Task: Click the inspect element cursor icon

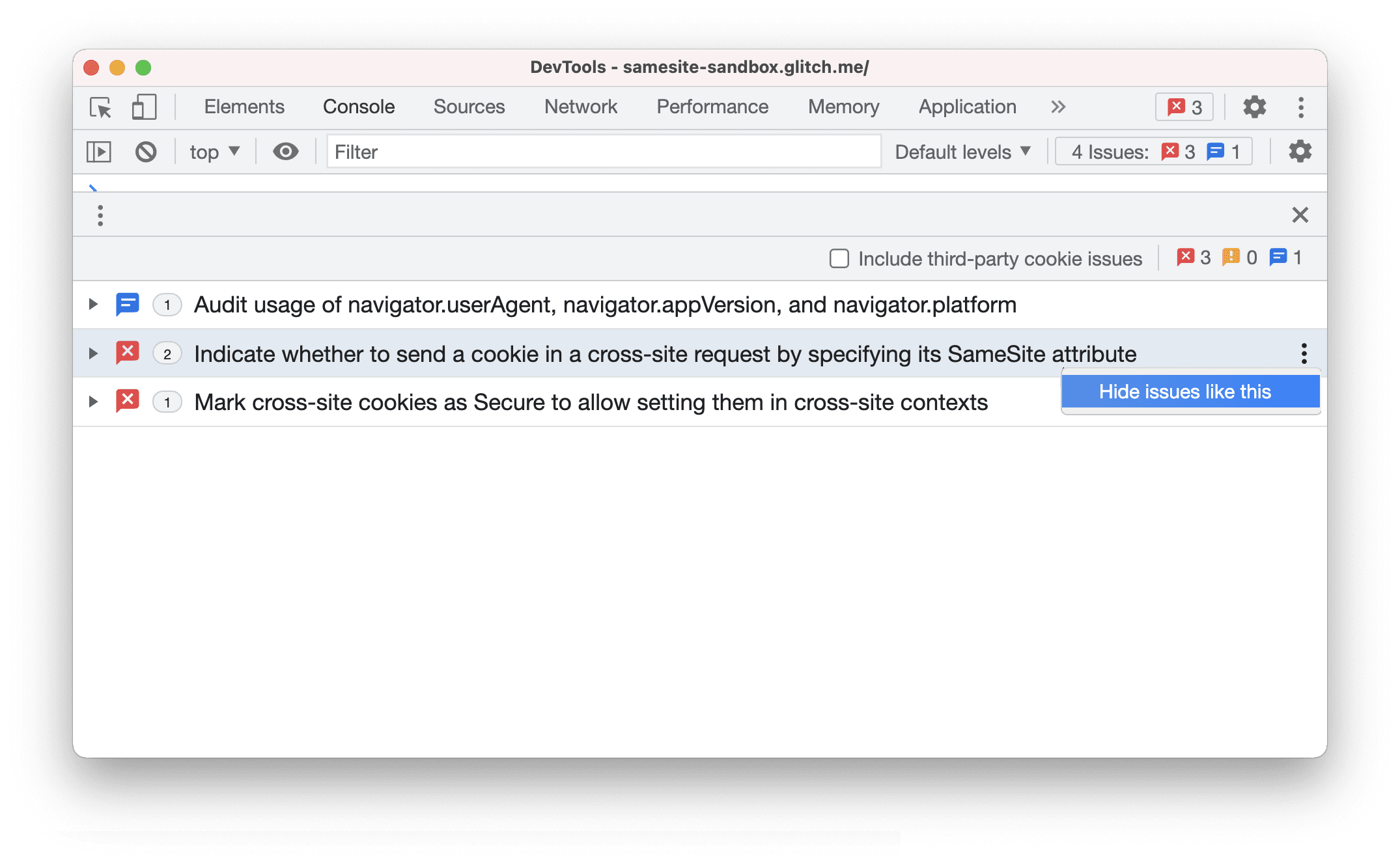Action: point(102,107)
